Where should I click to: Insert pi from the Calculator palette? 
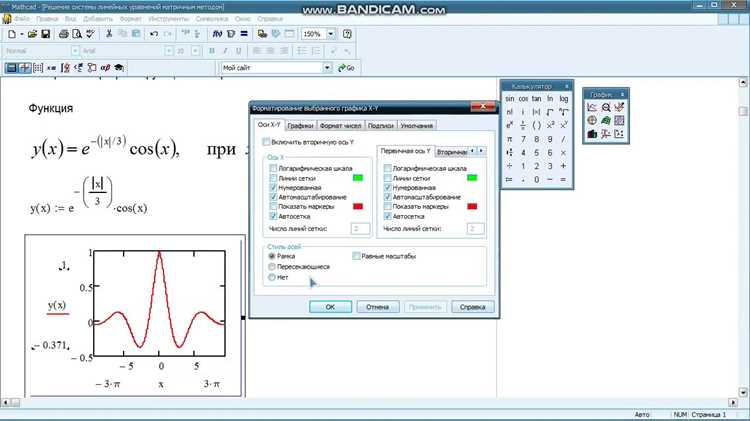[x=509, y=139]
